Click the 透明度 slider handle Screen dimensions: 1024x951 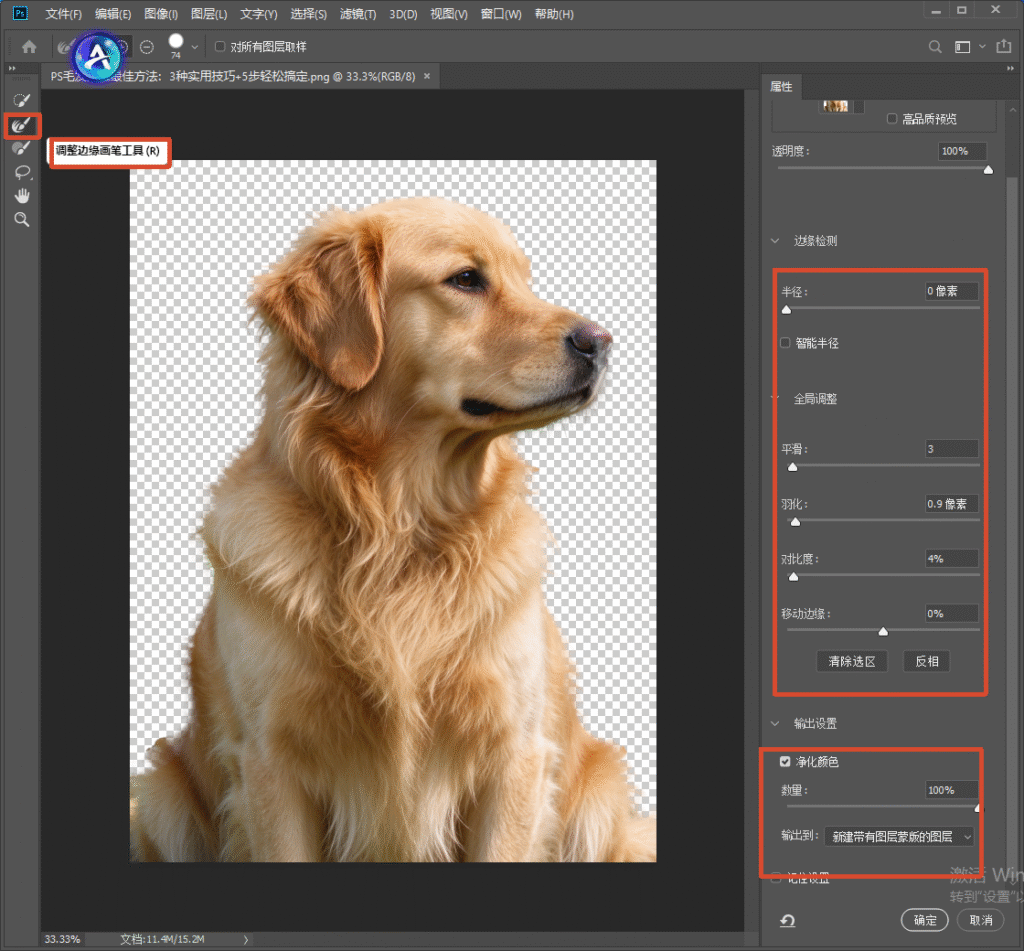pyautogui.click(x=988, y=170)
